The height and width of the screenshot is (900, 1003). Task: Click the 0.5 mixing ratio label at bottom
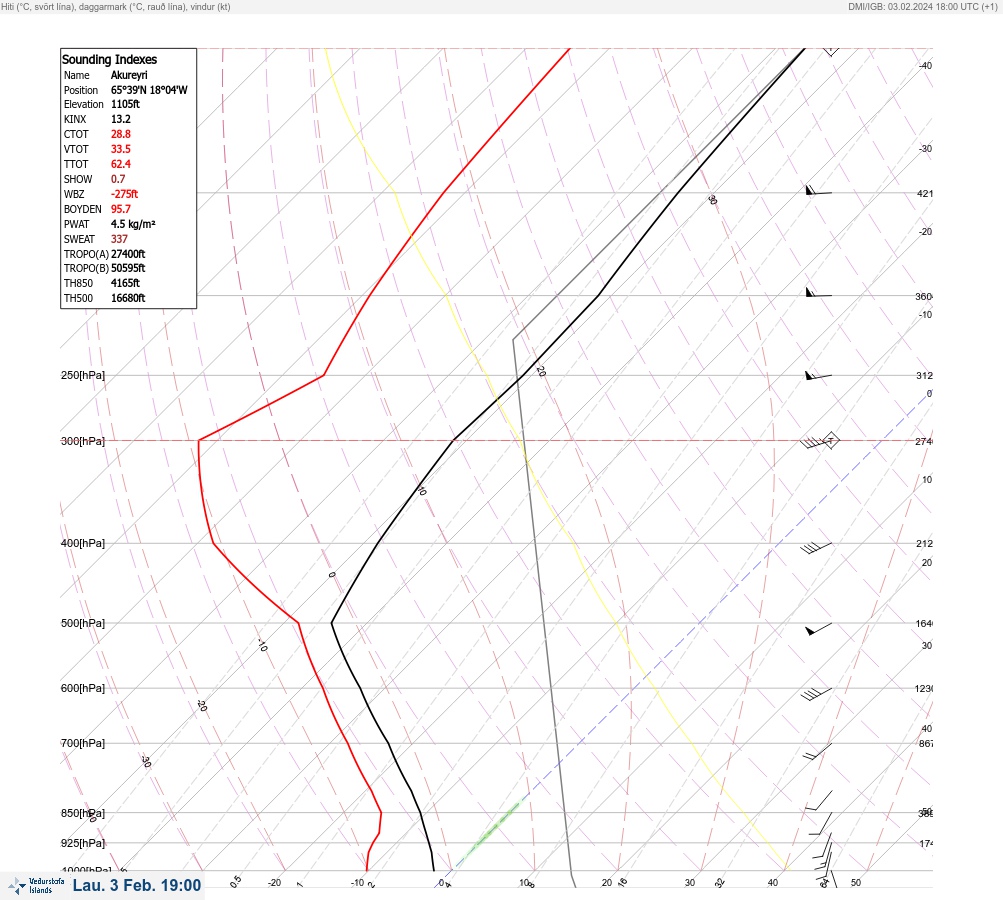(x=235, y=881)
